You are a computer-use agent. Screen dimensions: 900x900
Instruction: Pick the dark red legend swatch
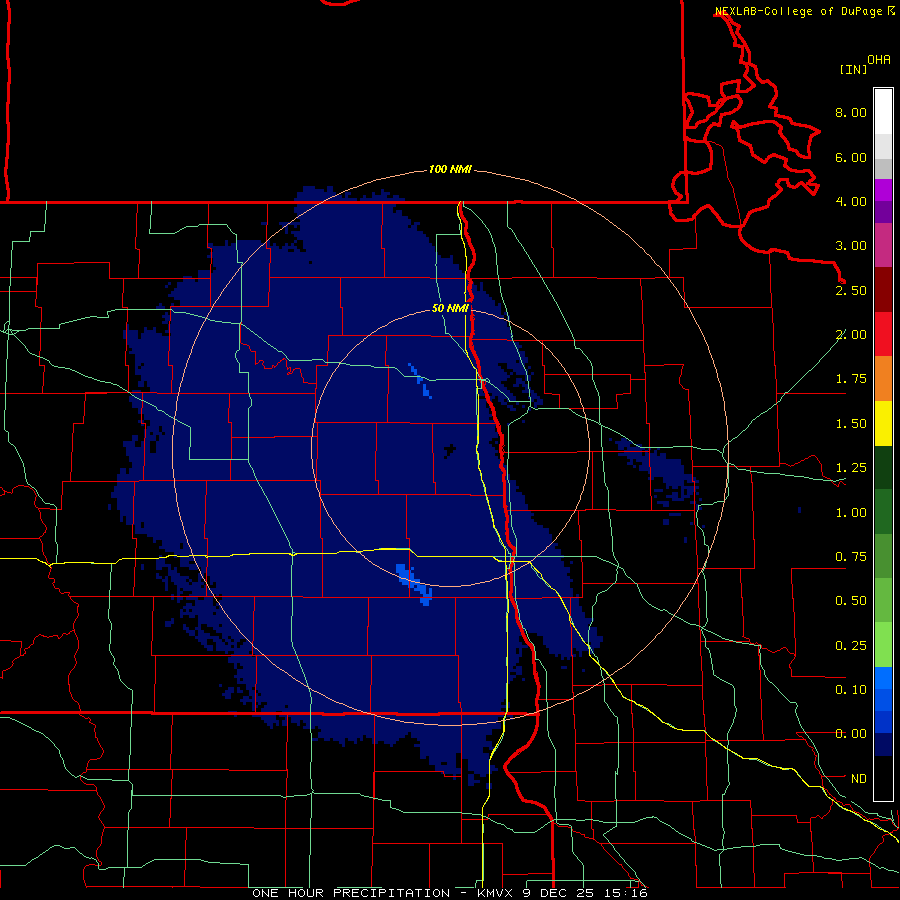coord(883,290)
